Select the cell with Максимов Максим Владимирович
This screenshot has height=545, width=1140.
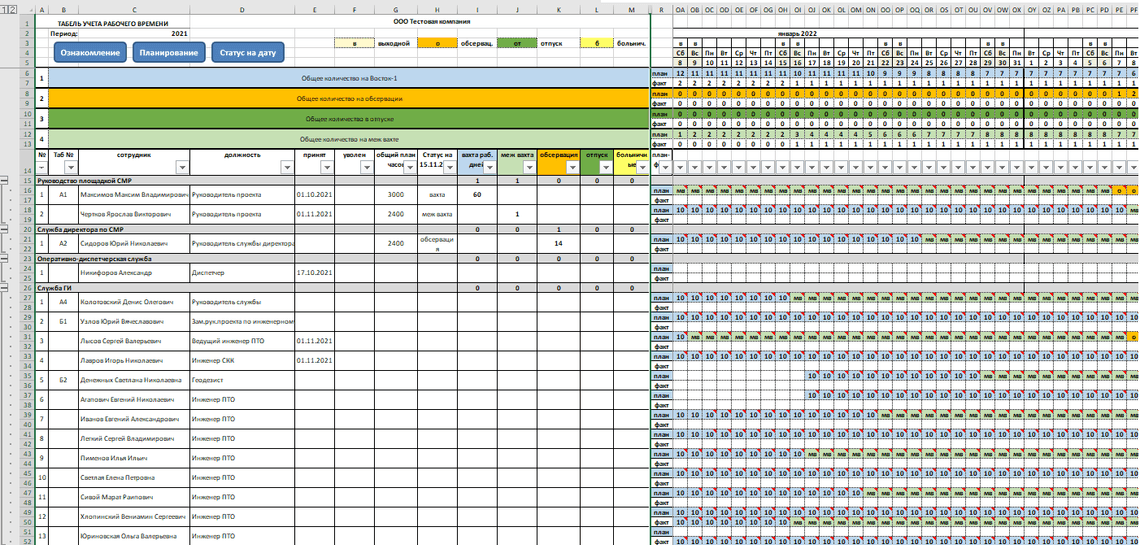[x=134, y=195]
